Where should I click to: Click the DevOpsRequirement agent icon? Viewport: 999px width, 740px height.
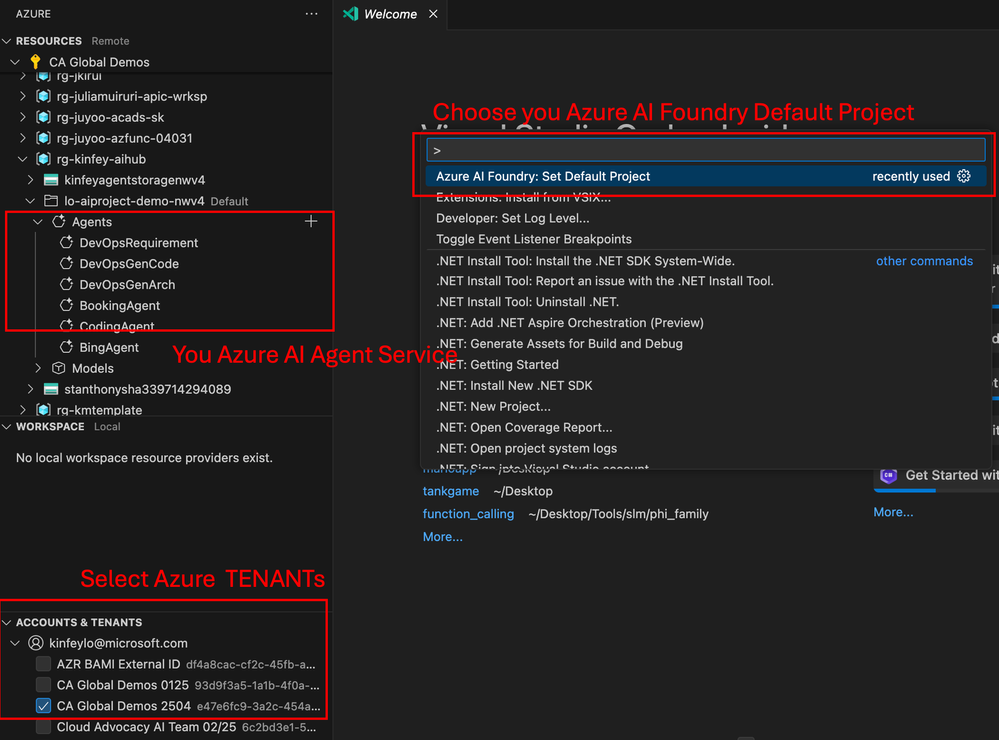coord(66,243)
